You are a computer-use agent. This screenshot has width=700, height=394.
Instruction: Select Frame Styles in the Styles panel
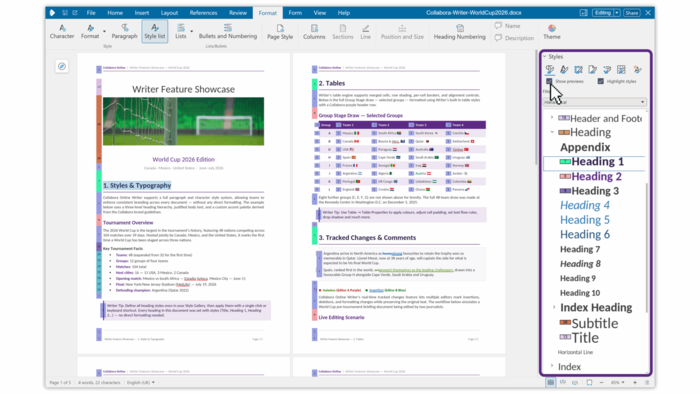(579, 70)
